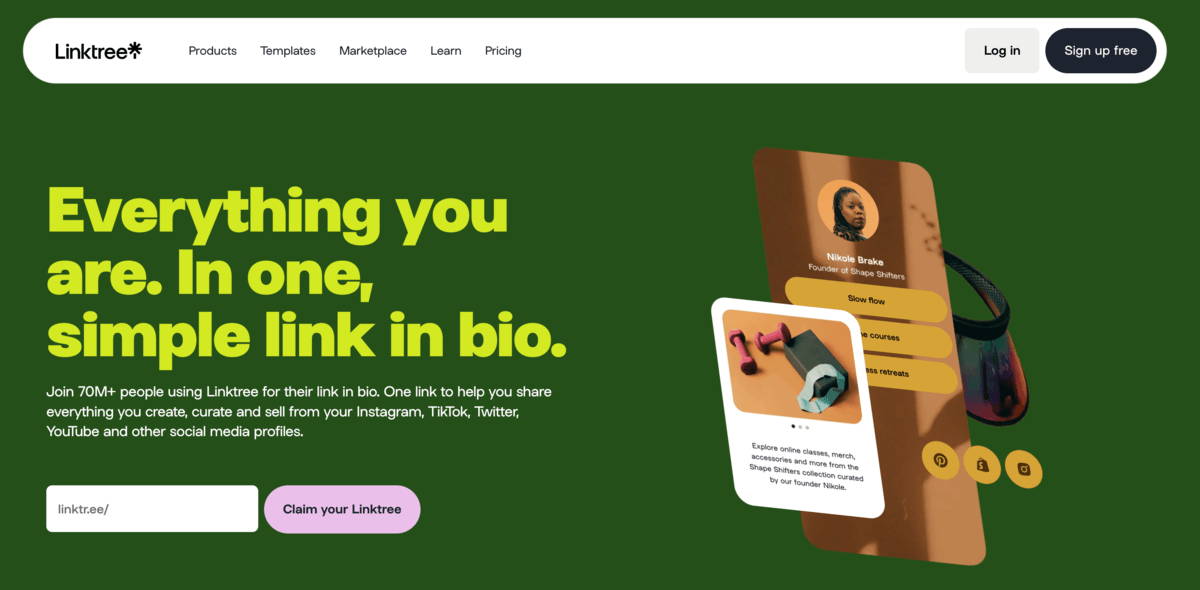1200x590 pixels.
Task: Click the Linktree logo
Action: pyautogui.click(x=98, y=50)
